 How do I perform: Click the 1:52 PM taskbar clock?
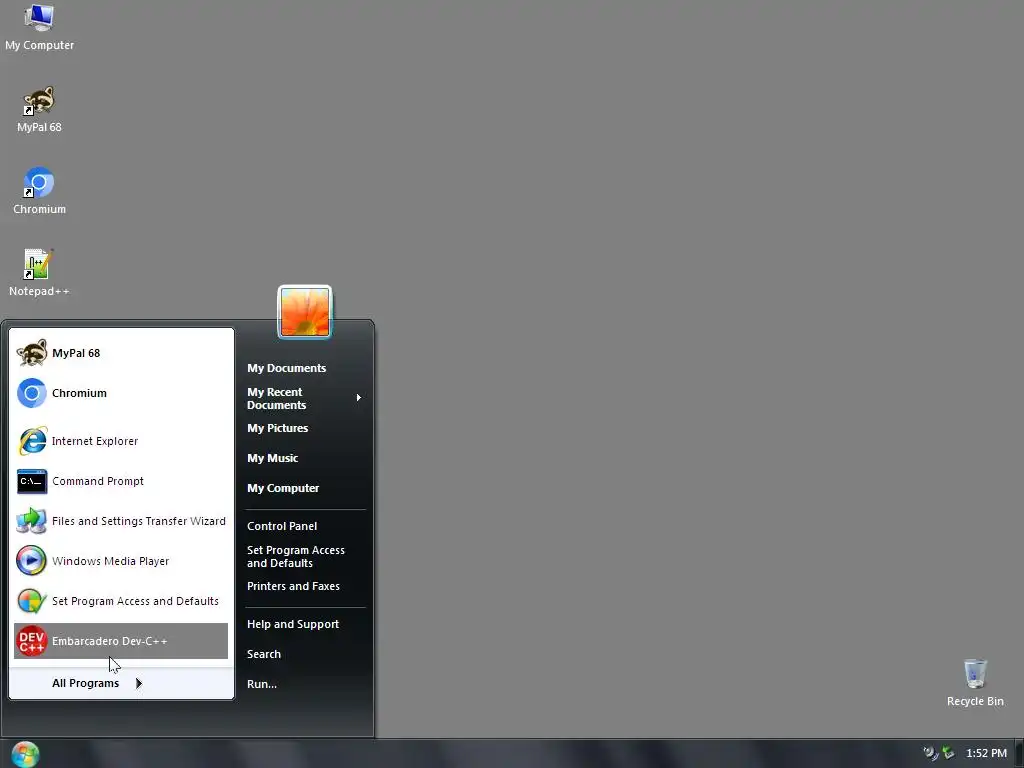pos(986,753)
